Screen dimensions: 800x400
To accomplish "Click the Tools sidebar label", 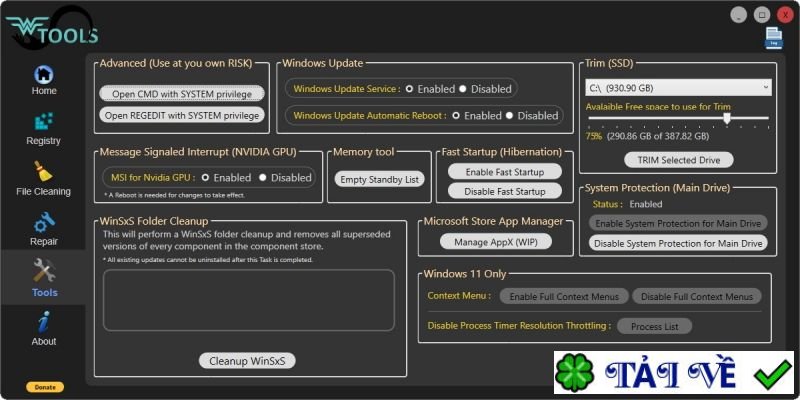I will (44, 292).
